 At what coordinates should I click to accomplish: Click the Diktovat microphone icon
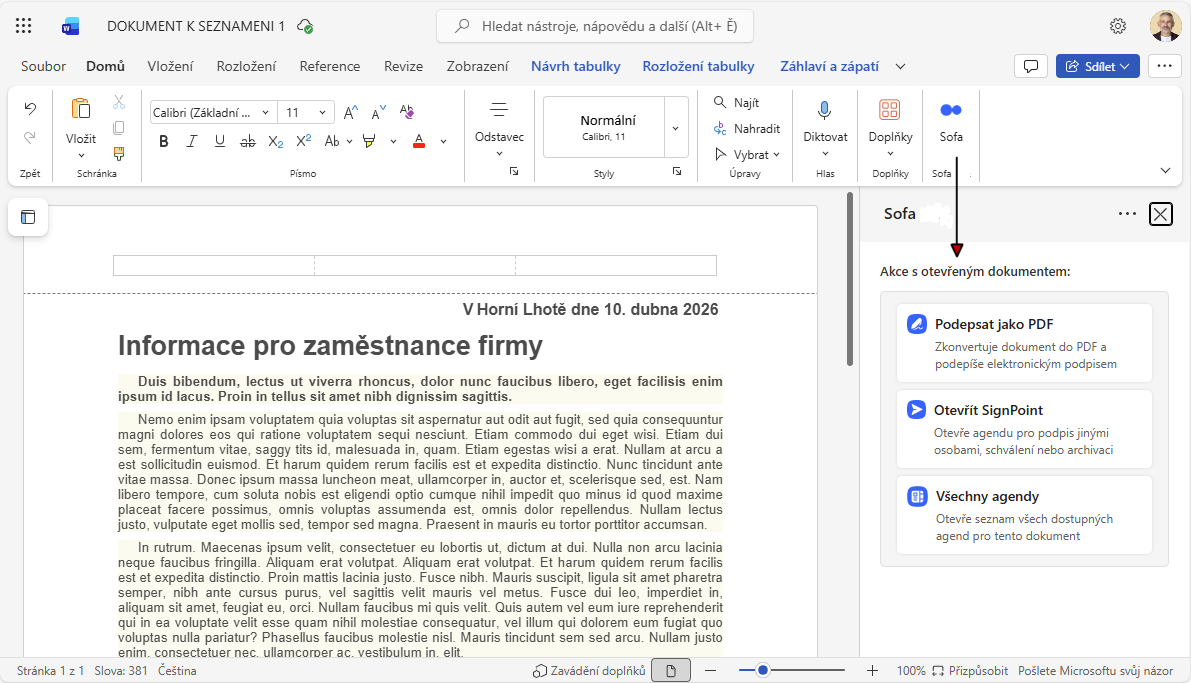[x=825, y=110]
